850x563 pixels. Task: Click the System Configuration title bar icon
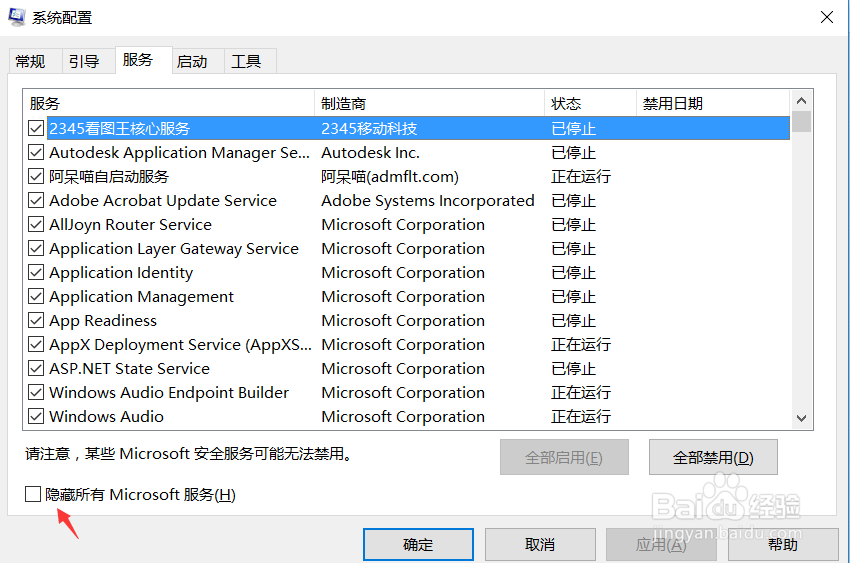16,17
